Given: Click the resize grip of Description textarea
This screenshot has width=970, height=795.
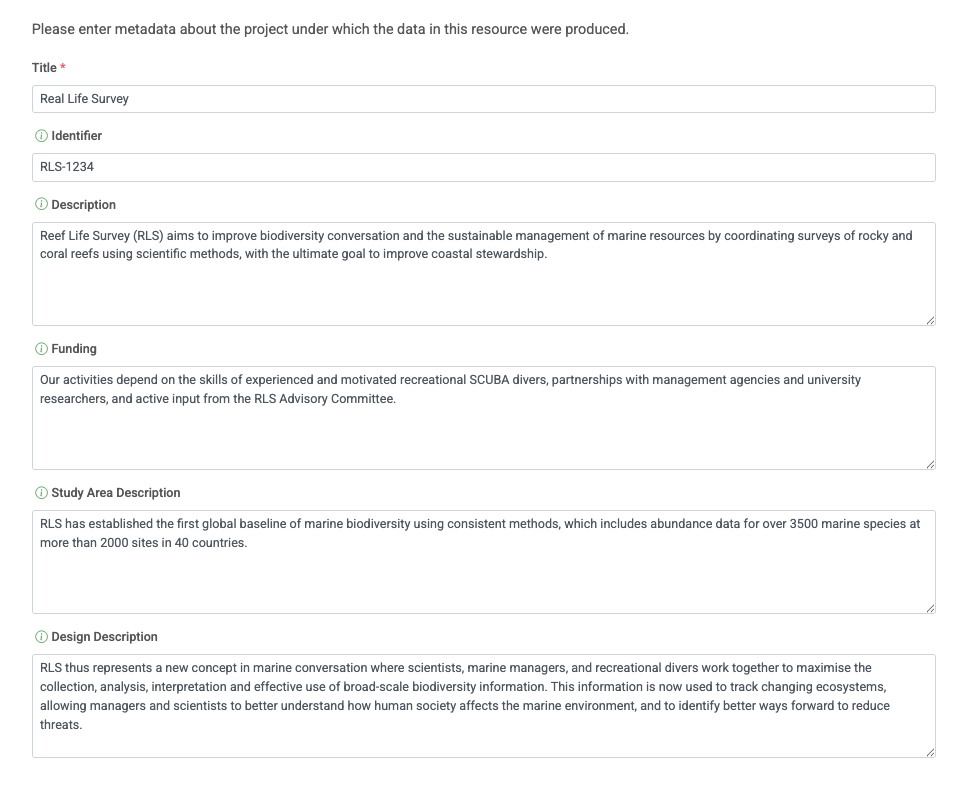Looking at the screenshot, I should (929, 318).
